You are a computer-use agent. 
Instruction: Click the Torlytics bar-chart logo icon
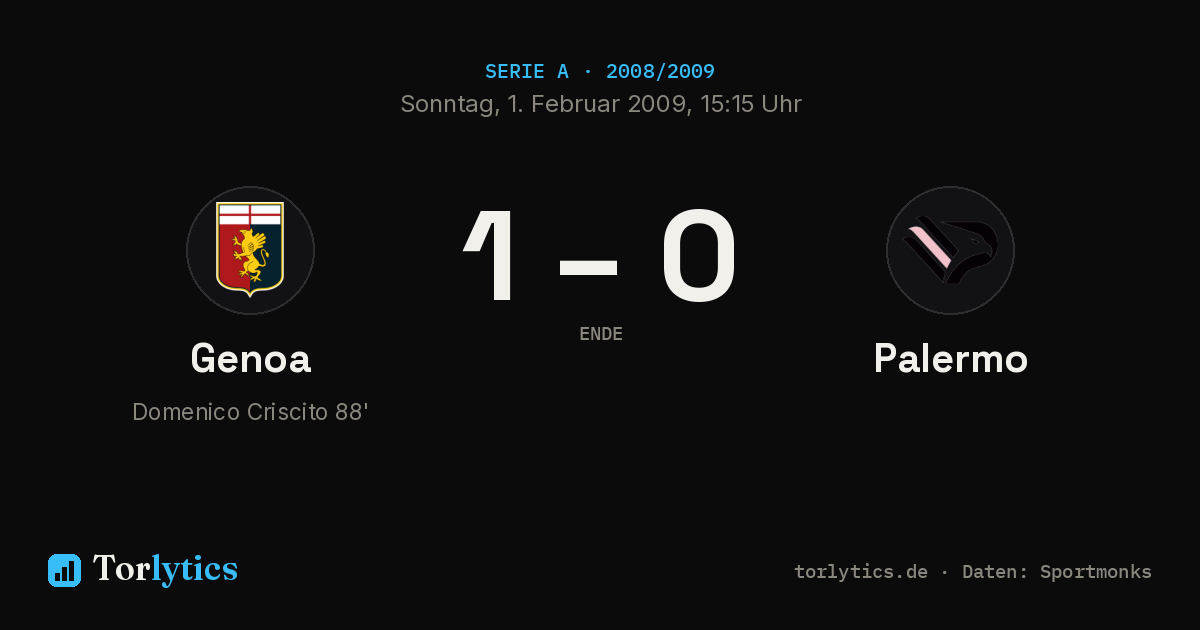click(64, 570)
